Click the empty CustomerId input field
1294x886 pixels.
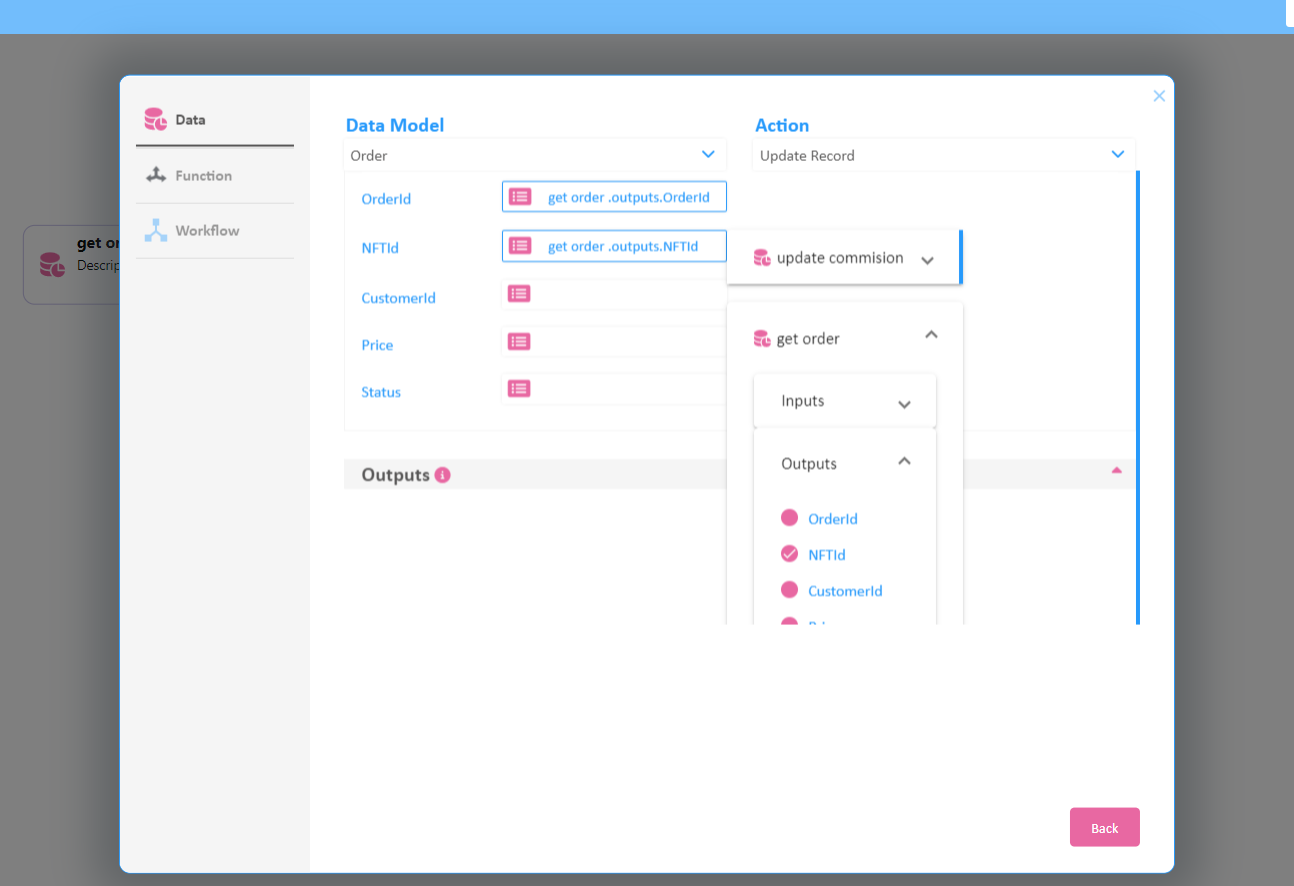coord(614,294)
